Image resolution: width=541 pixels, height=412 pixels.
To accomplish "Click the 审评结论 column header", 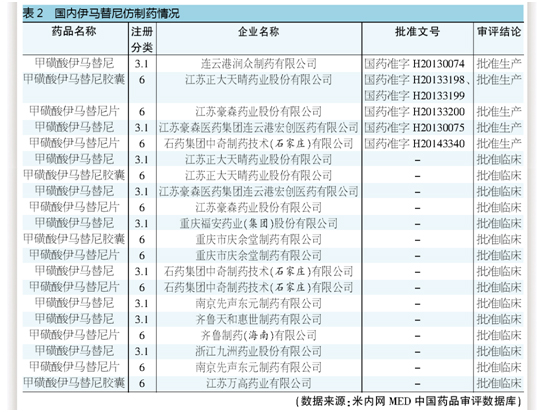I will pos(499,32).
